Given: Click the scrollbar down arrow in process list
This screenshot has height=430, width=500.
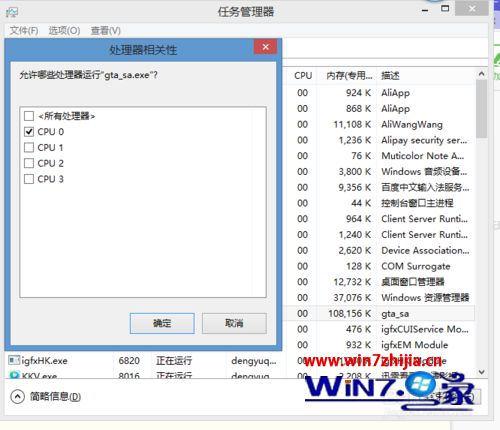Looking at the screenshot, I should [481, 371].
